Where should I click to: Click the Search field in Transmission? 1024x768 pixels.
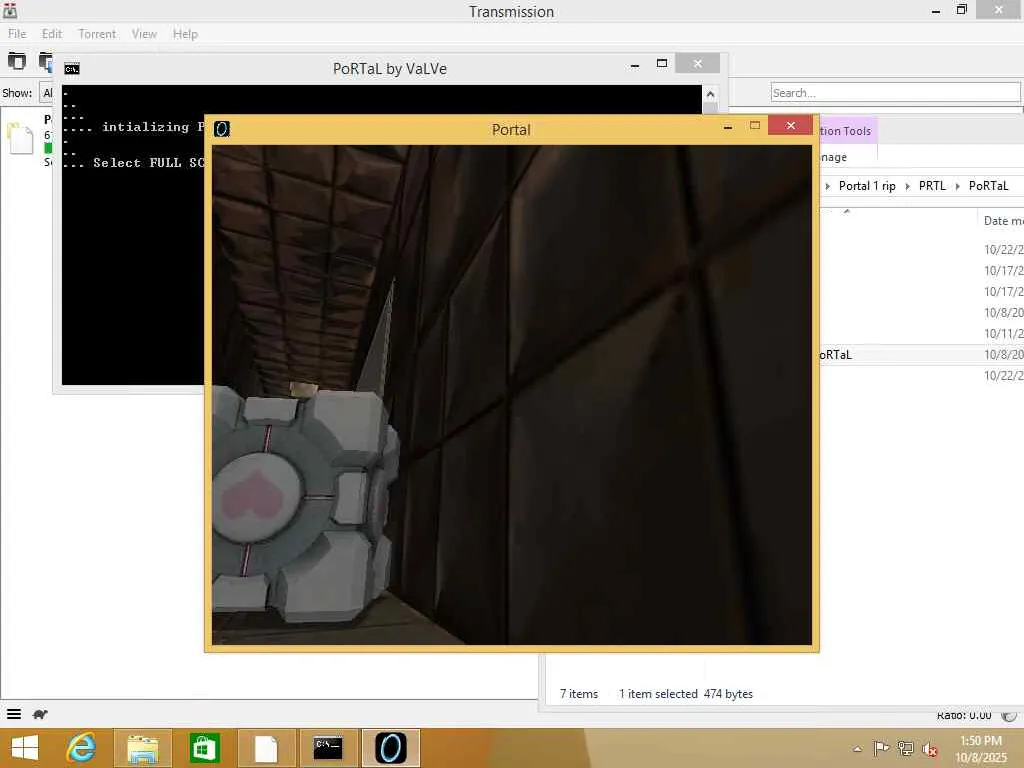(x=895, y=93)
